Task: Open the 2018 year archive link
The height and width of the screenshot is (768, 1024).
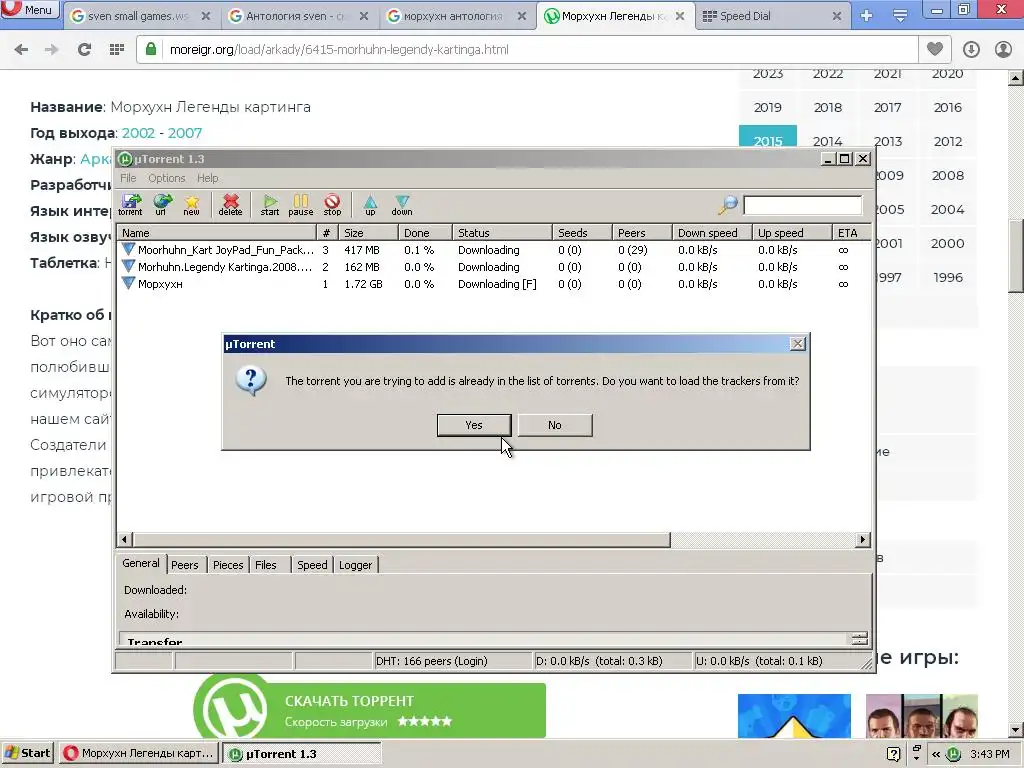Action: pos(827,108)
